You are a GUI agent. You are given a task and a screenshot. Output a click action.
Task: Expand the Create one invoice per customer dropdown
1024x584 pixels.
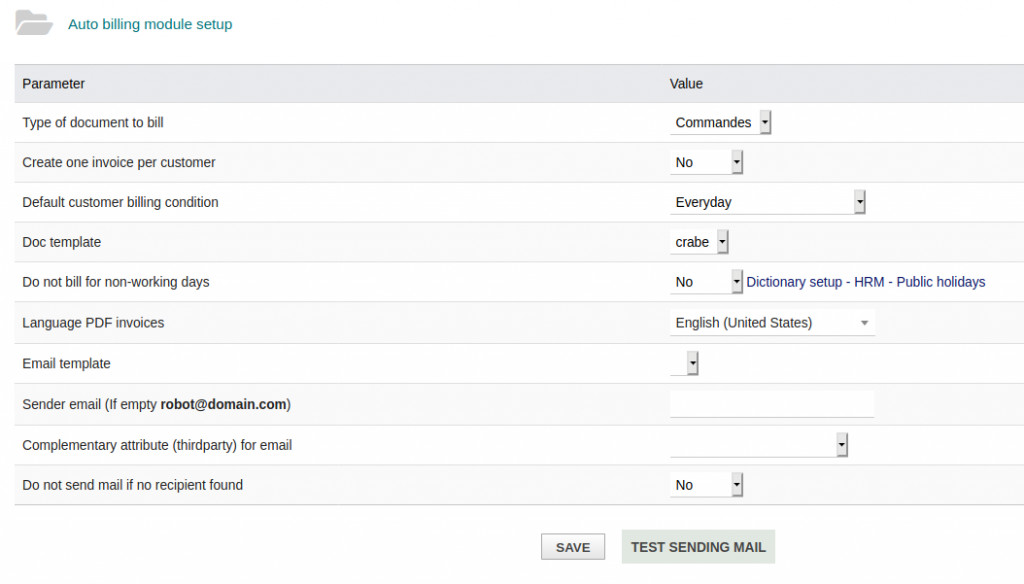pos(706,163)
